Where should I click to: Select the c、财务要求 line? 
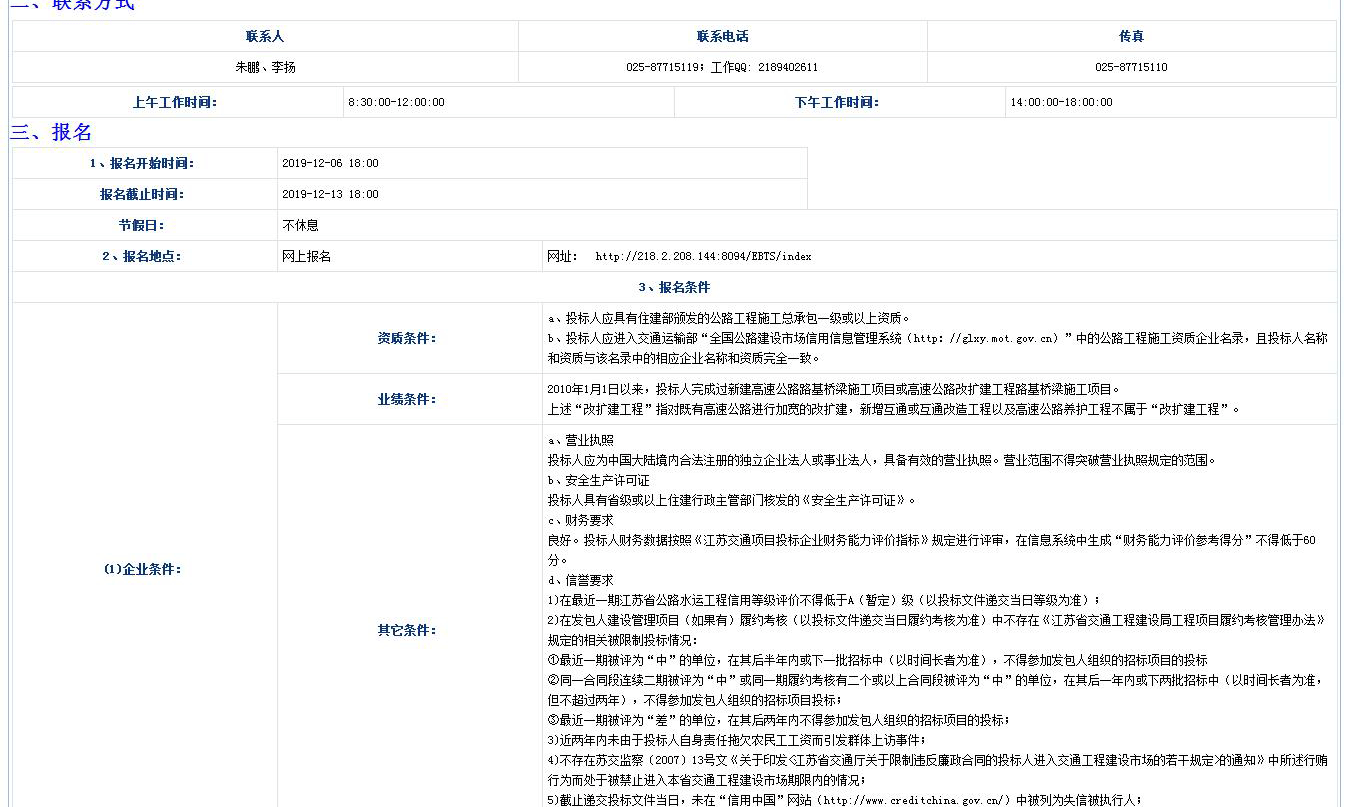click(x=581, y=520)
